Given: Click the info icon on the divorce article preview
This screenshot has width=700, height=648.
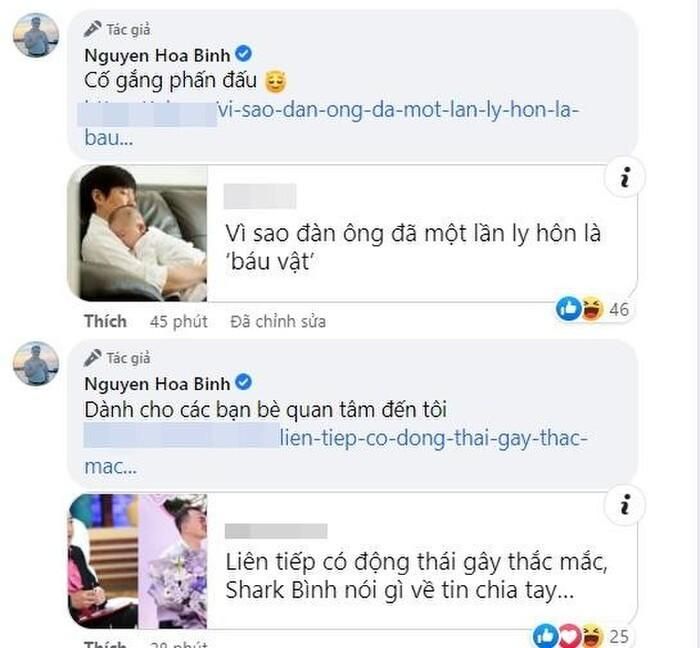Looking at the screenshot, I should point(625,177).
